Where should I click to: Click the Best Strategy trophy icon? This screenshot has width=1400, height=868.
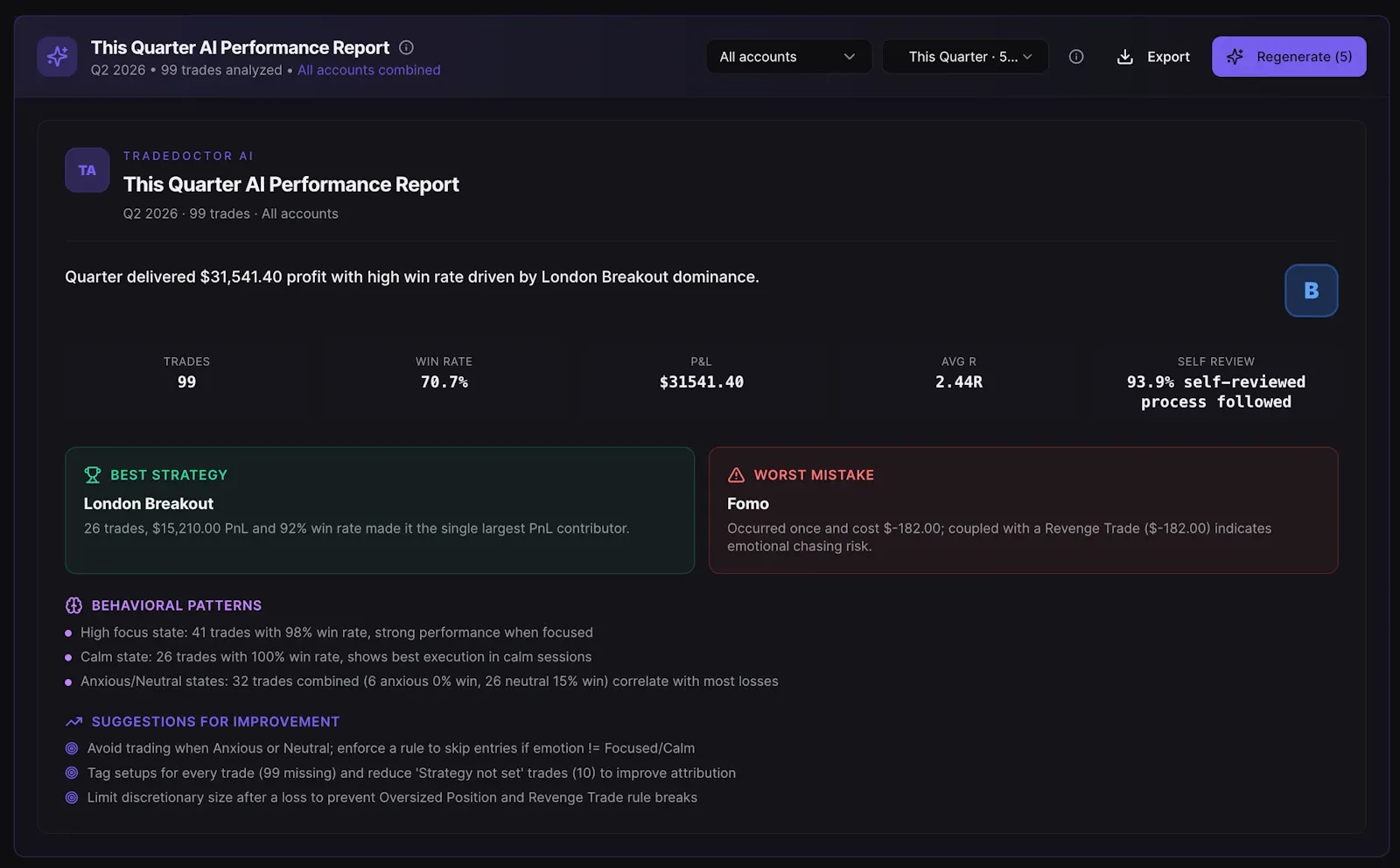pos(93,475)
